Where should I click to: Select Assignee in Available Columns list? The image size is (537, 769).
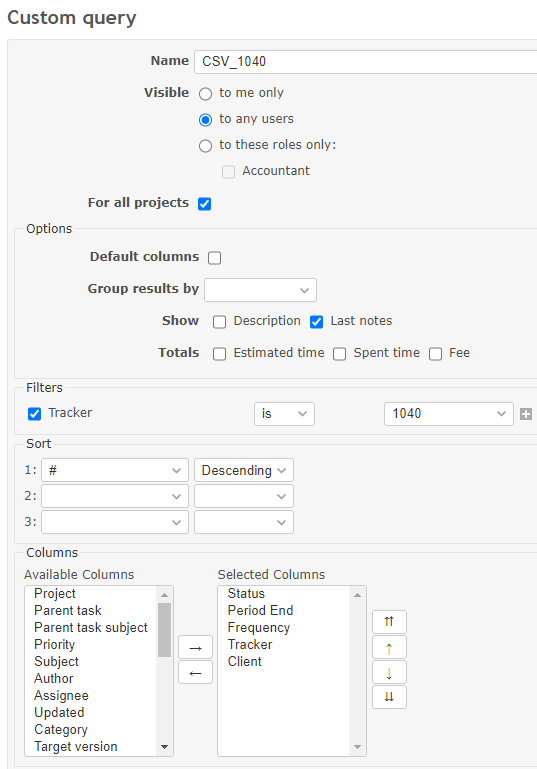[61, 695]
